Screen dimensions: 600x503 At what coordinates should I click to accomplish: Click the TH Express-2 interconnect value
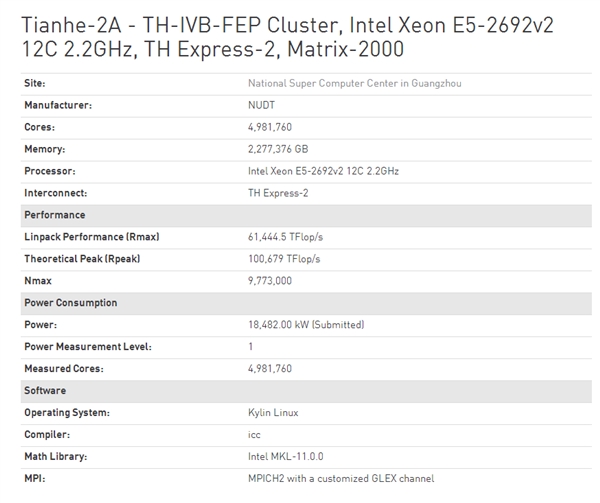click(279, 193)
